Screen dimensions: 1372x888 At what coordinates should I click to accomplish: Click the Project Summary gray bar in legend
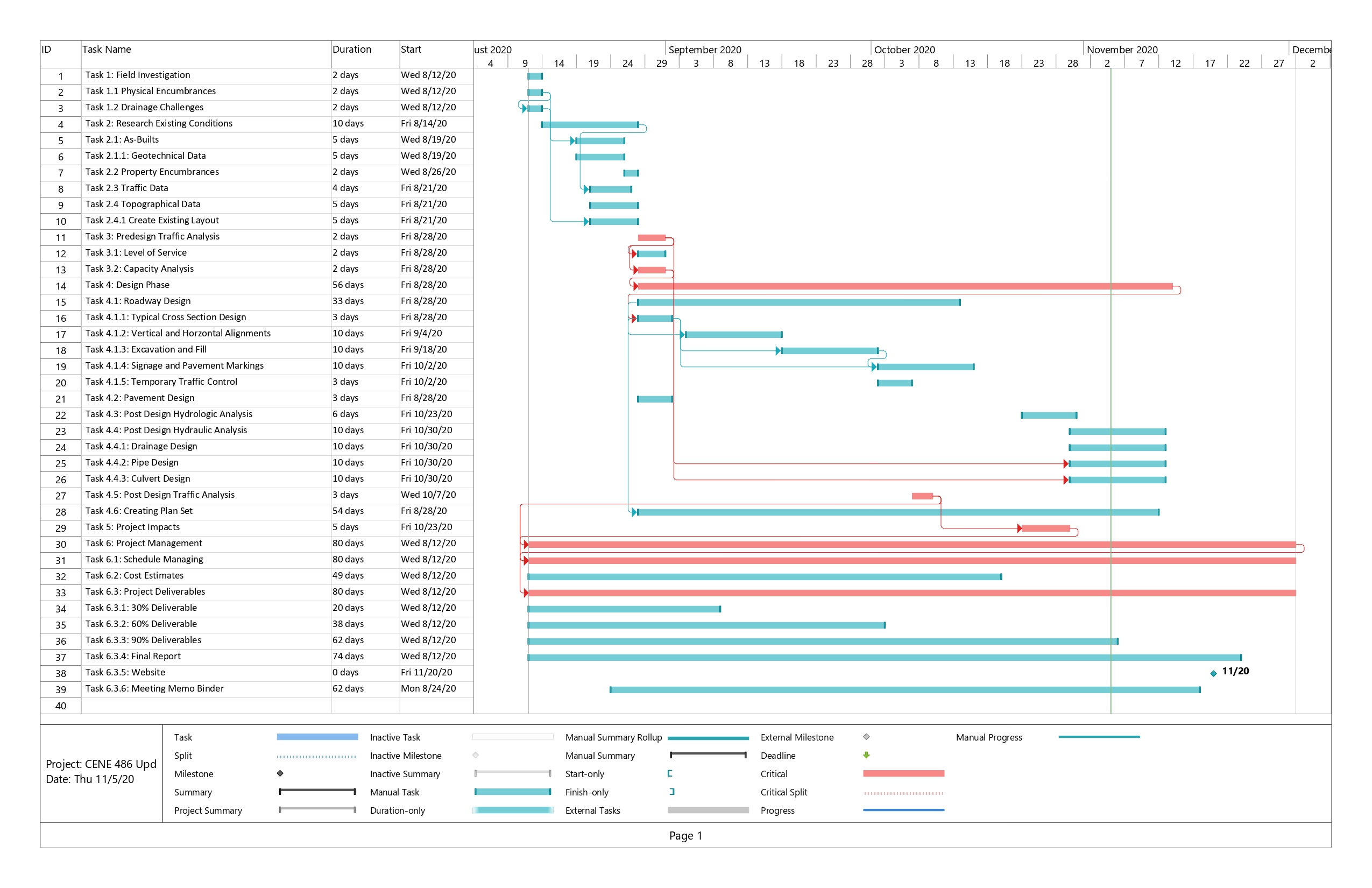pos(317,809)
